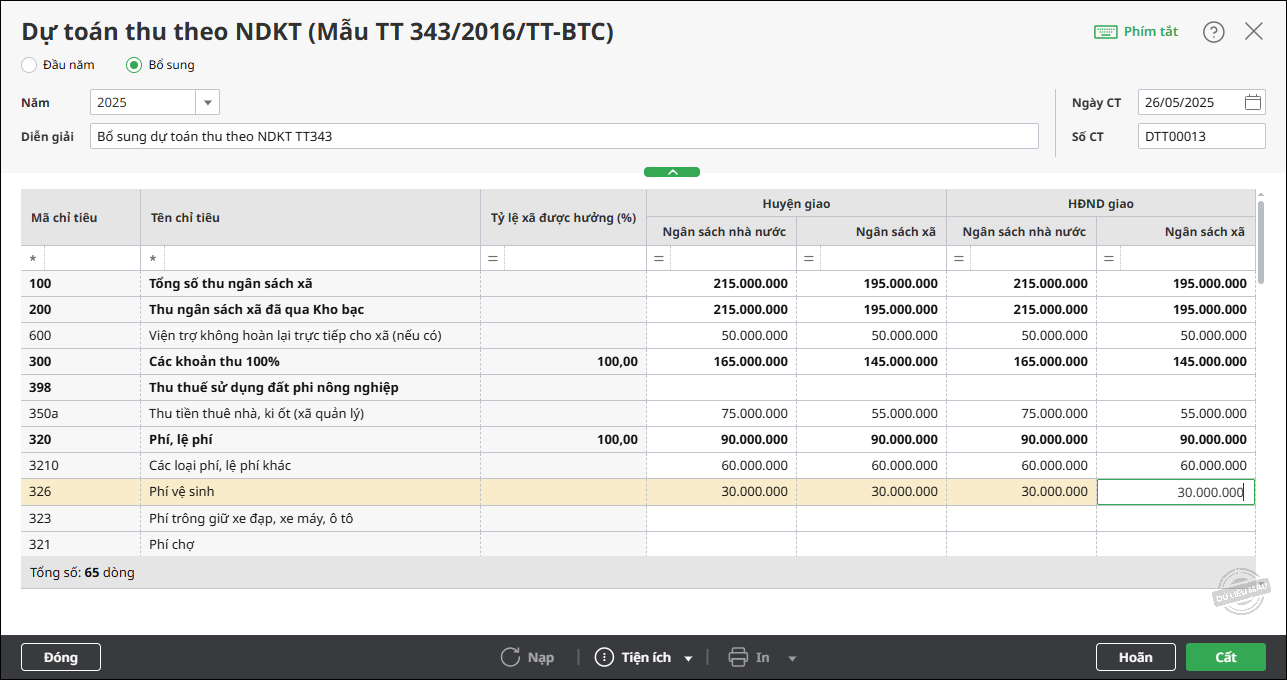Select row Các khoản thu 100%
1287x680 pixels.
tap(638, 362)
